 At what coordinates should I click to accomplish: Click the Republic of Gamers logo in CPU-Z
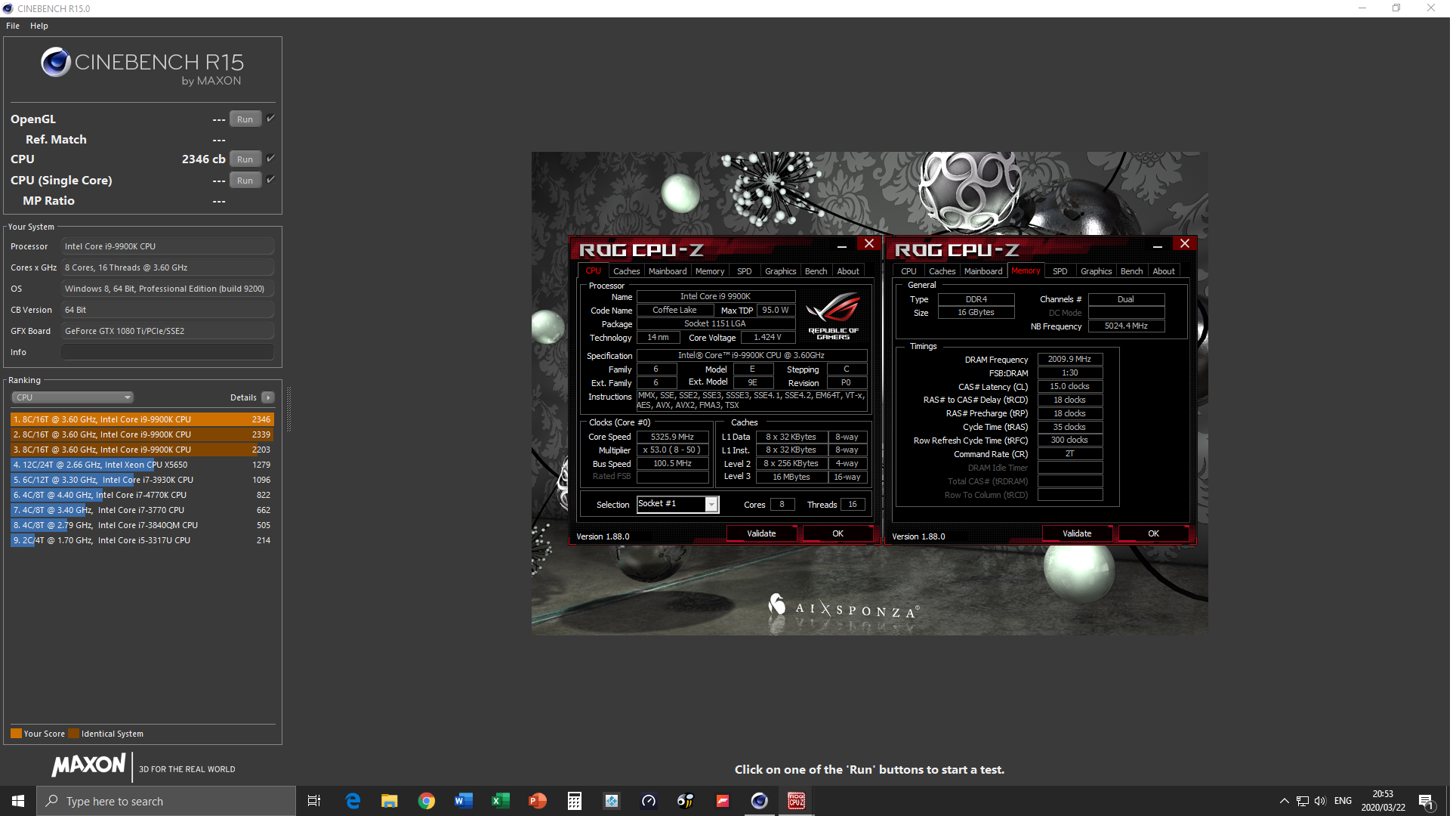click(833, 315)
